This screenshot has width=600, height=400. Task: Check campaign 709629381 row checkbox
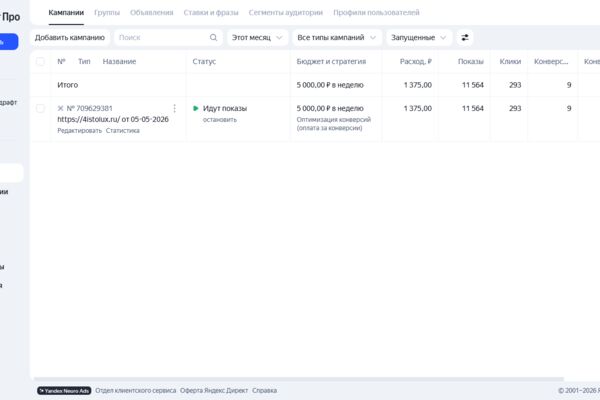coord(40,108)
